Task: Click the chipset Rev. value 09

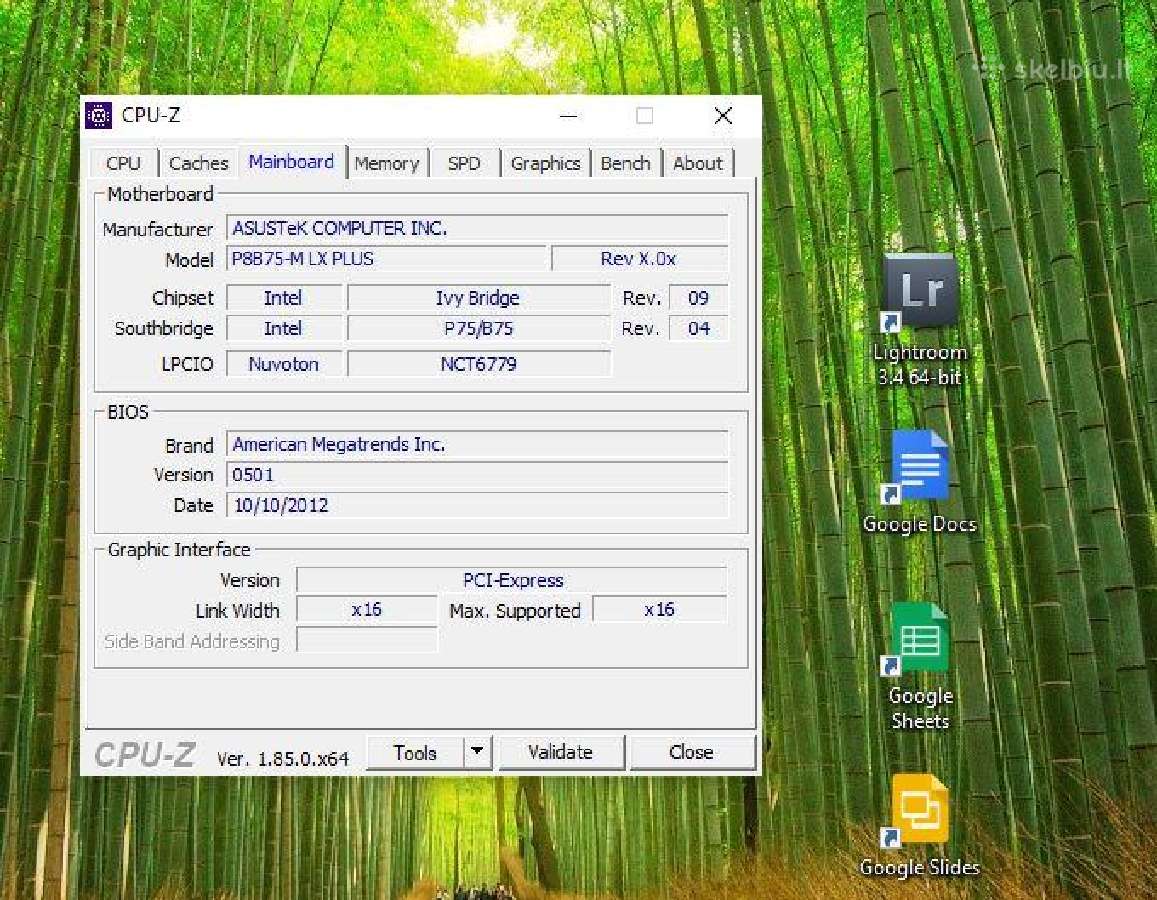Action: pos(698,298)
